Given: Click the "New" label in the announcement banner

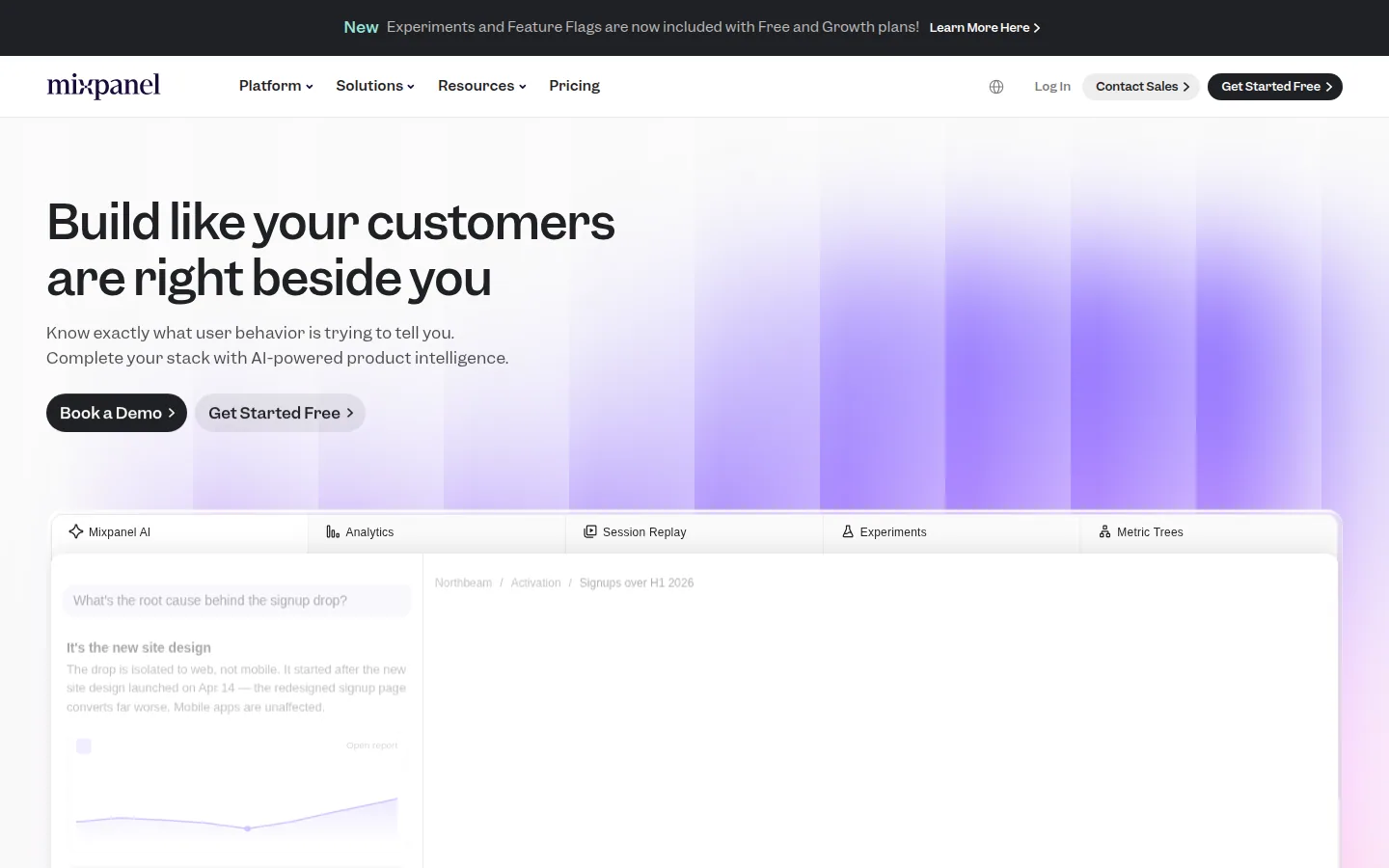Looking at the screenshot, I should [361, 28].
